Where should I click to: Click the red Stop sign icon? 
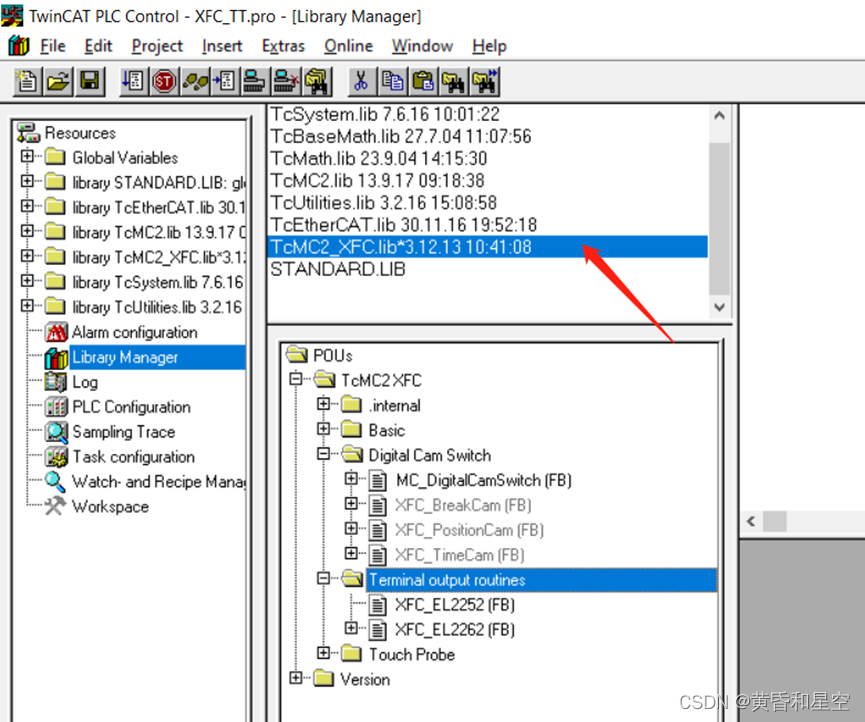coord(164,82)
